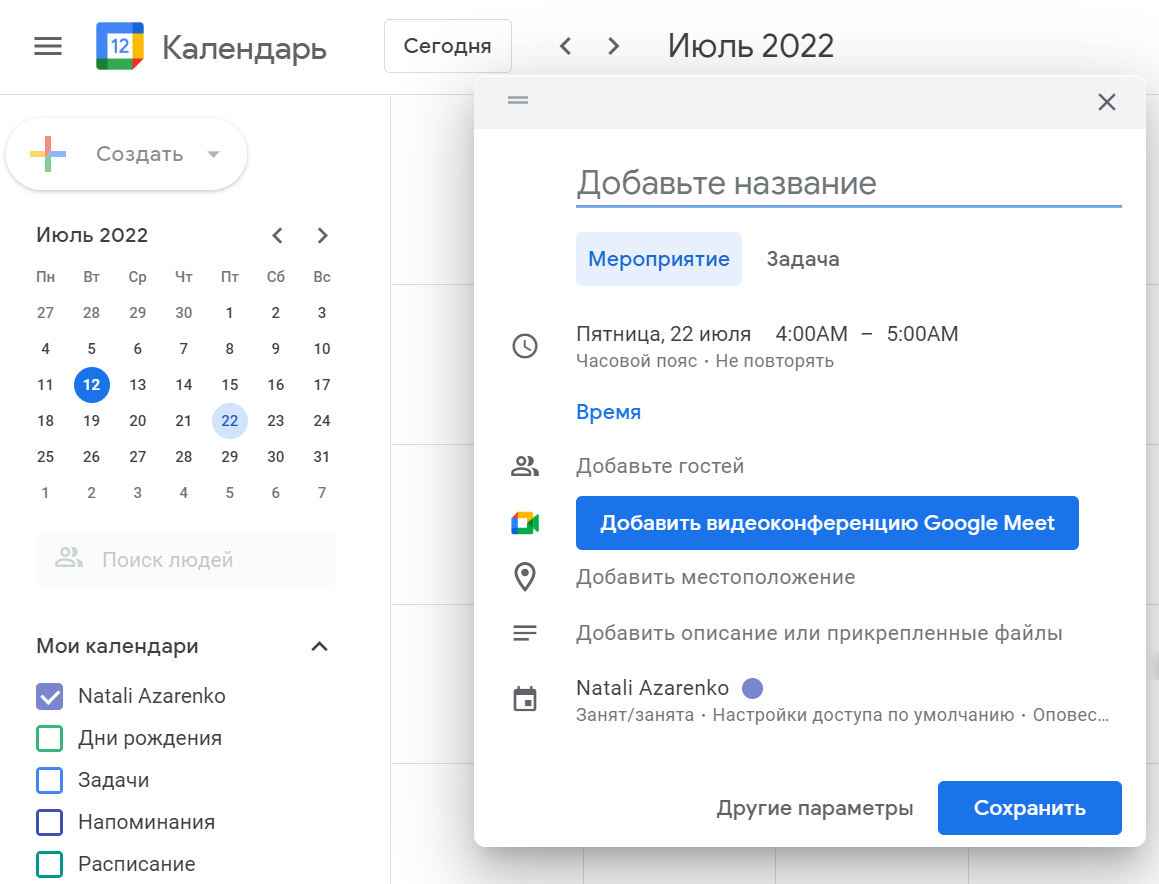Viewport: 1159px width, 884px height.
Task: Go to next month in header
Action: pos(613,47)
